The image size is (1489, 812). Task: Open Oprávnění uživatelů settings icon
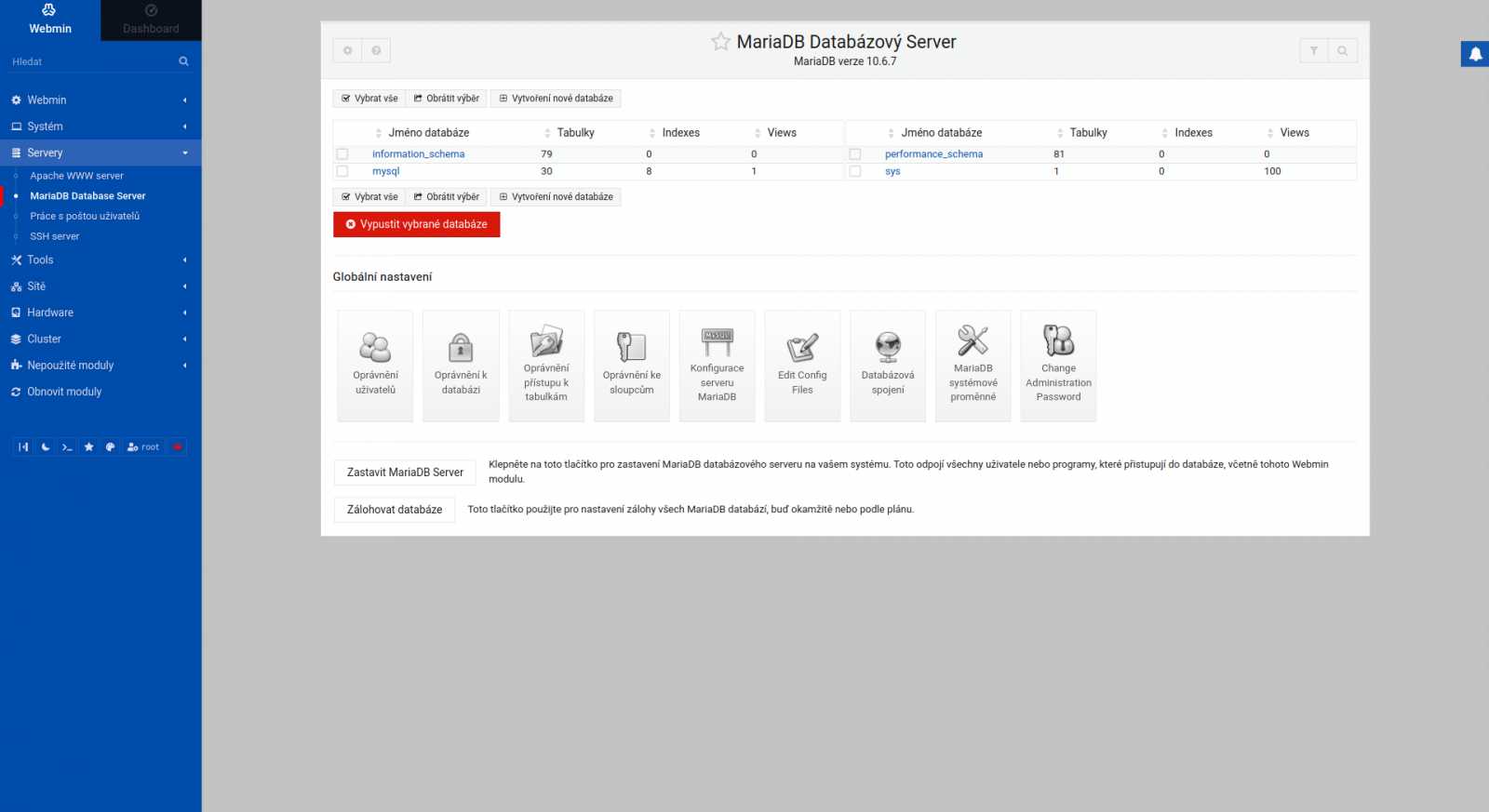(375, 366)
